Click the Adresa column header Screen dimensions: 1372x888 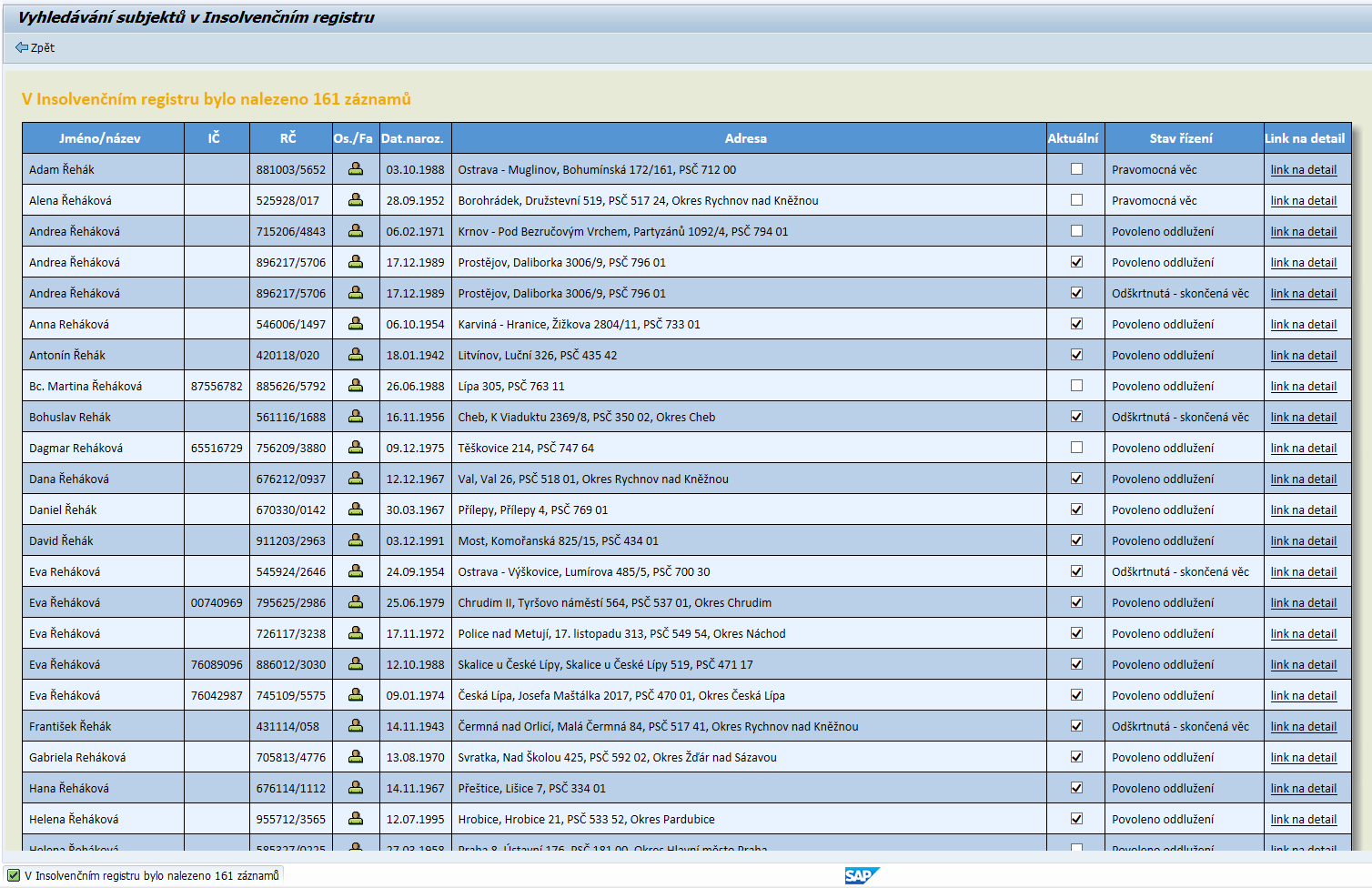(746, 138)
